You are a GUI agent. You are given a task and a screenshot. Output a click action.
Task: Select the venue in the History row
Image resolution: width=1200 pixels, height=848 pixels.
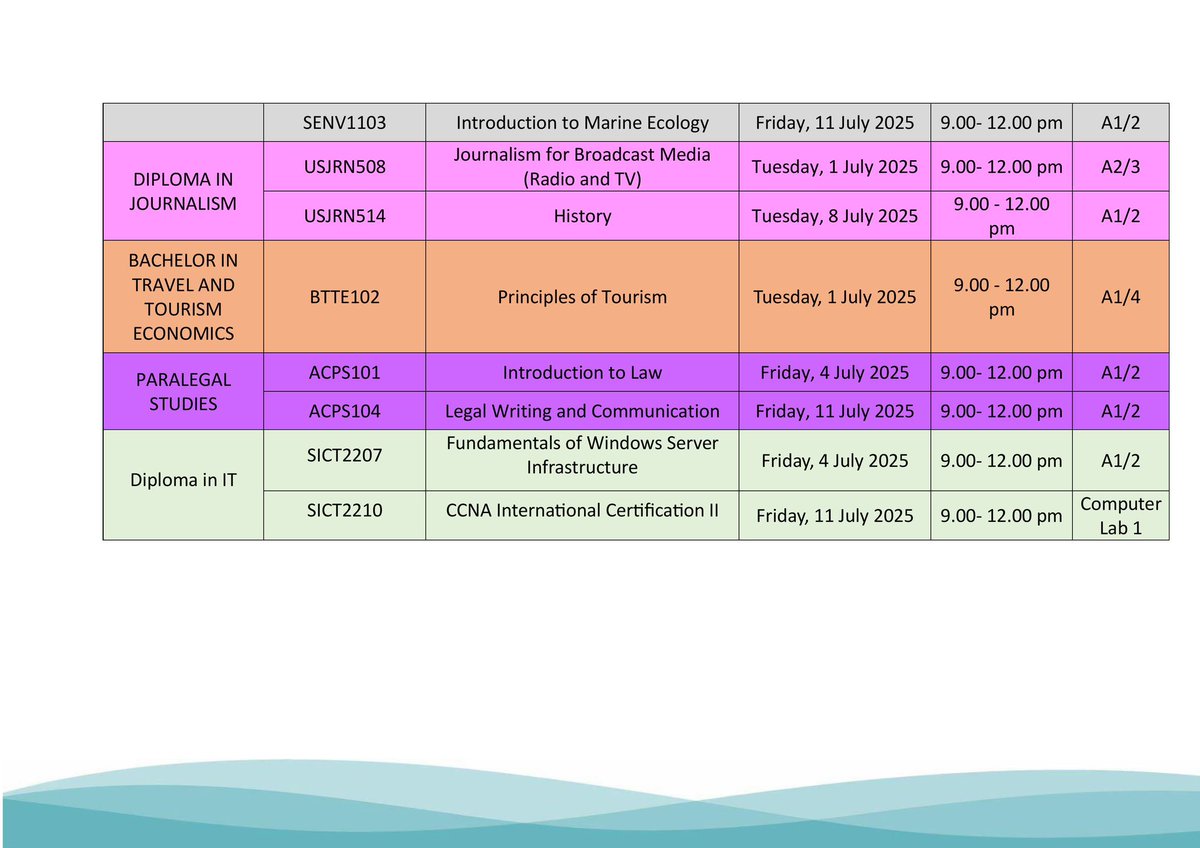point(1120,216)
